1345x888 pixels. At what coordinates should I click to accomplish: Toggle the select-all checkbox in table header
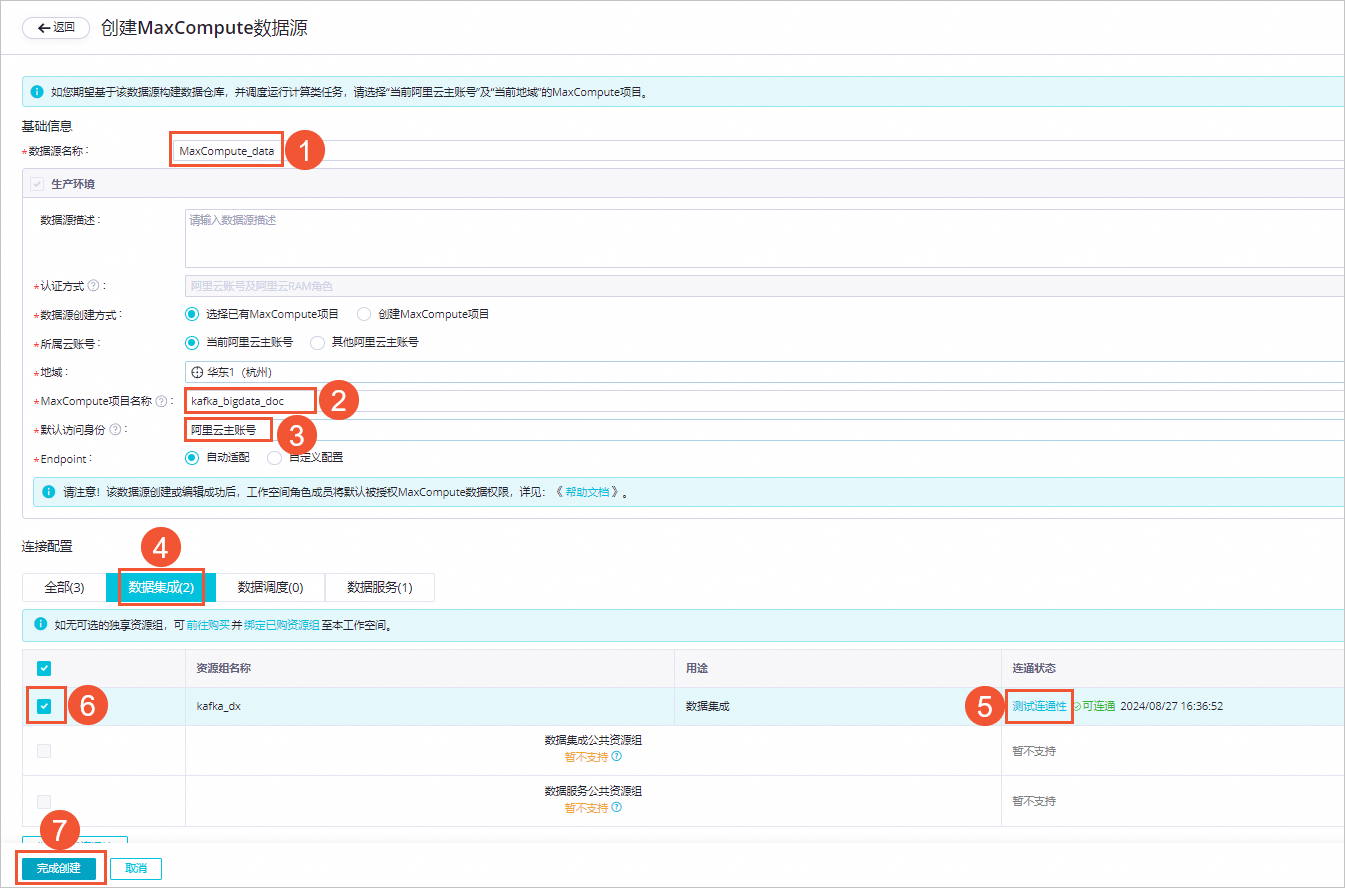coord(44,668)
